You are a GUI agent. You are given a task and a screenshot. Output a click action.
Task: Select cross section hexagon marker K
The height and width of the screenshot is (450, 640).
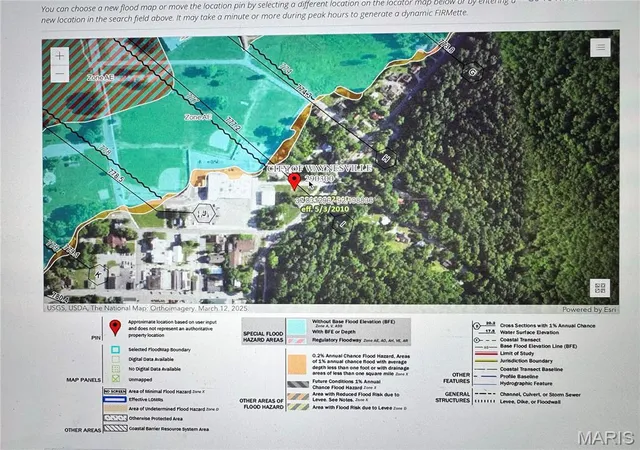(x=98, y=274)
